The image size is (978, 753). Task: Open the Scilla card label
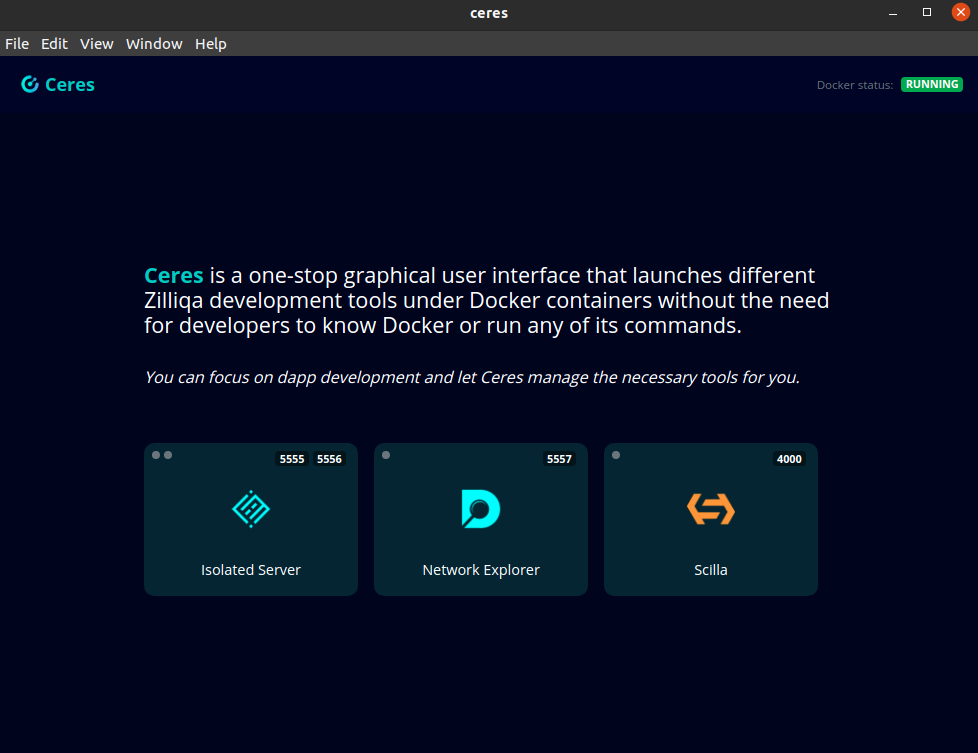click(x=711, y=570)
